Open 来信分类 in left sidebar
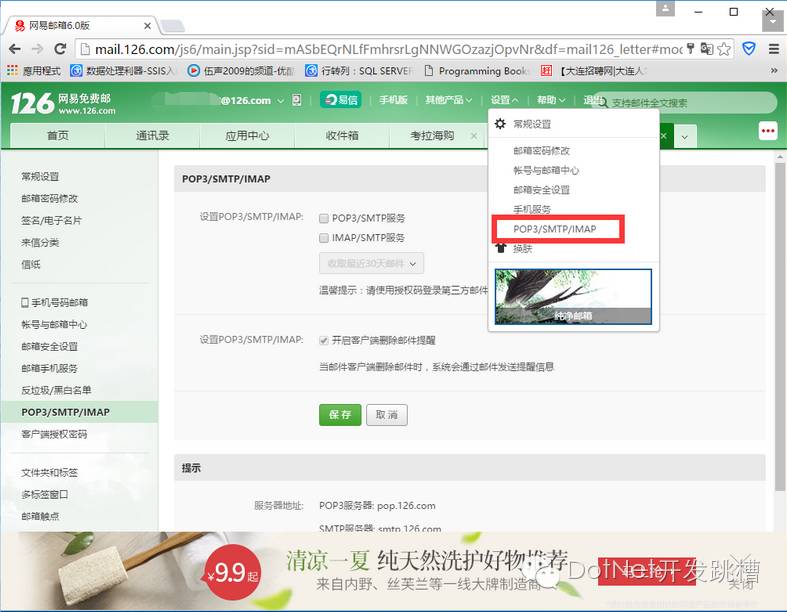This screenshot has height=612, width=787. click(x=40, y=242)
